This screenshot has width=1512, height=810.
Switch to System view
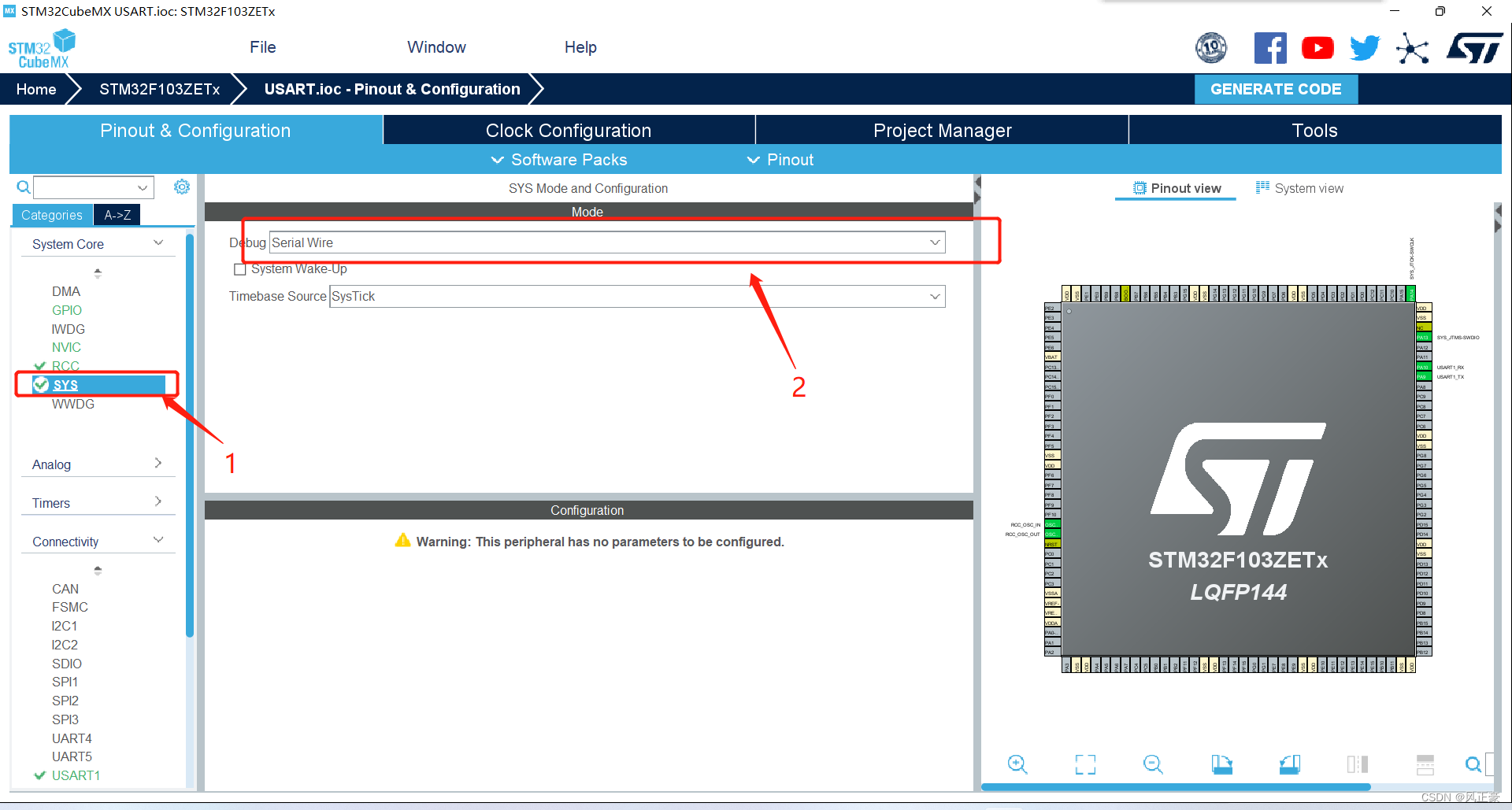coord(1299,188)
